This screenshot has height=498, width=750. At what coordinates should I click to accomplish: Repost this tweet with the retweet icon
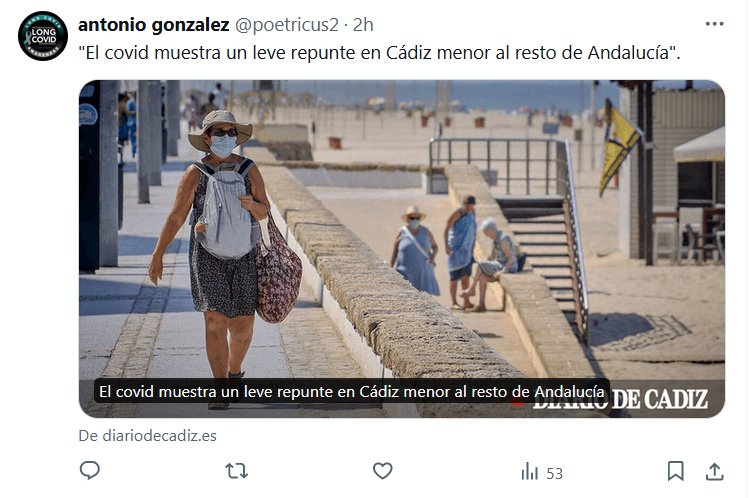[x=237, y=471]
